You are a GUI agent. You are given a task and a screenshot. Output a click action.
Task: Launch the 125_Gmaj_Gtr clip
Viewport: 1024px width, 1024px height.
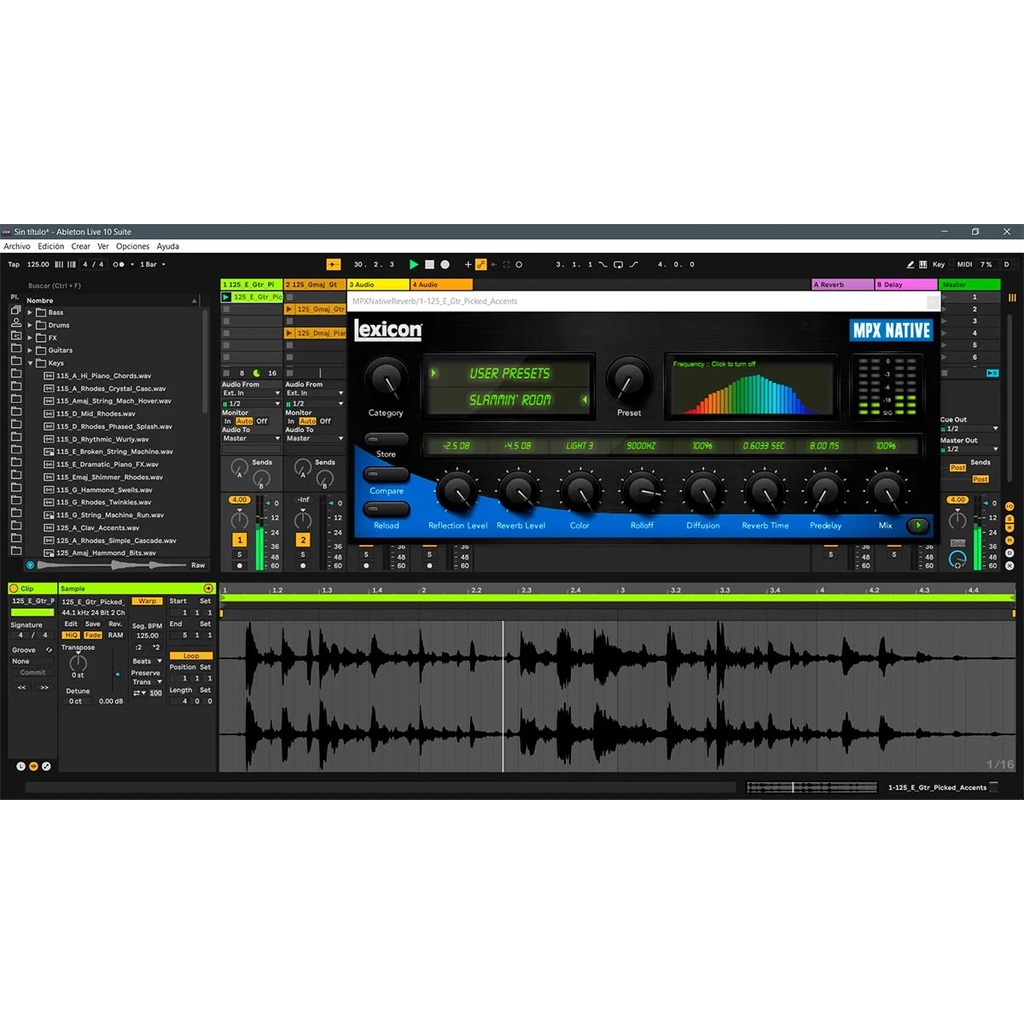[289, 309]
